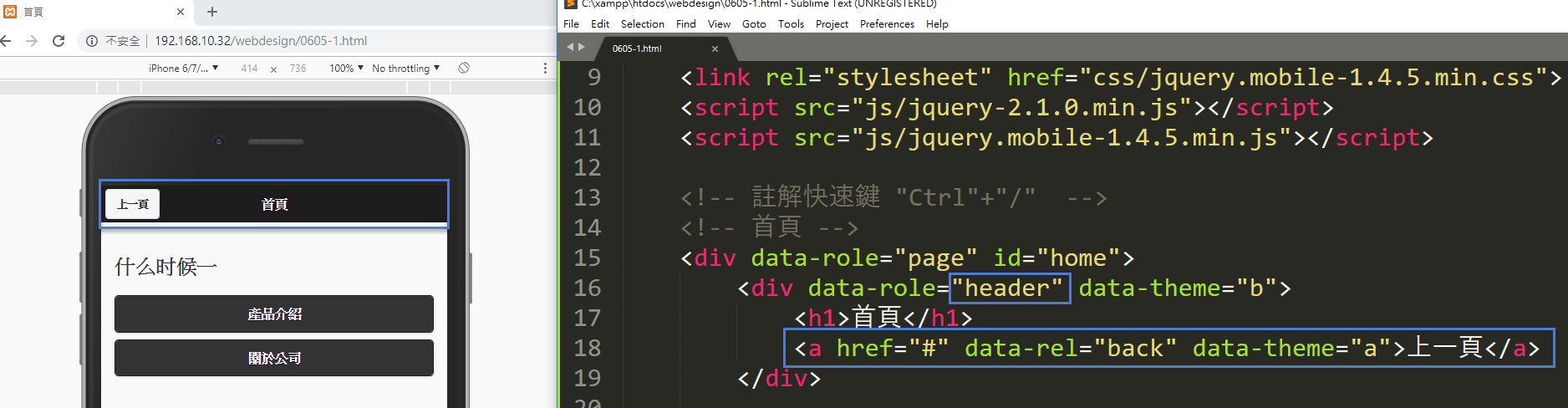Expand the iPhone 6/7 device dropdown
Screen dimensions: 1568x408
coord(183,68)
